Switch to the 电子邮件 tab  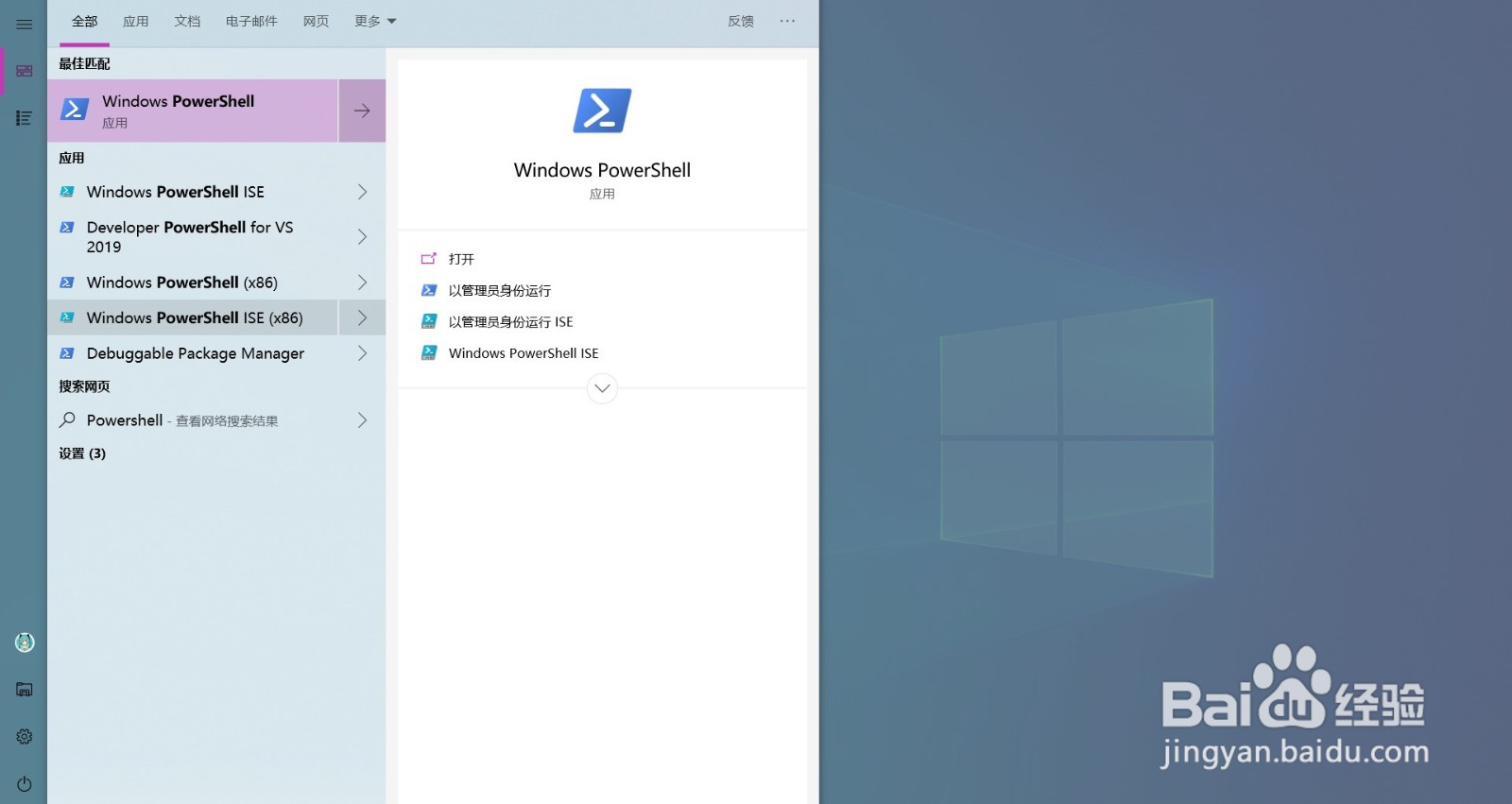point(251,21)
